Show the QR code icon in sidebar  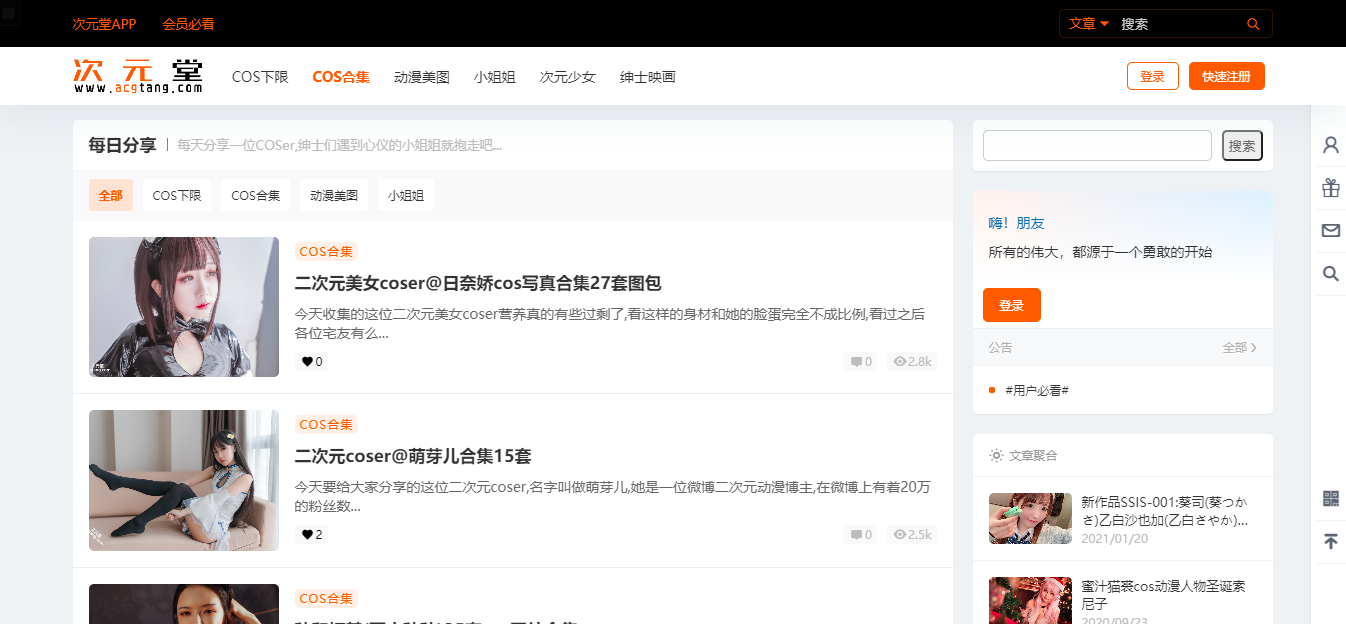tap(1330, 498)
